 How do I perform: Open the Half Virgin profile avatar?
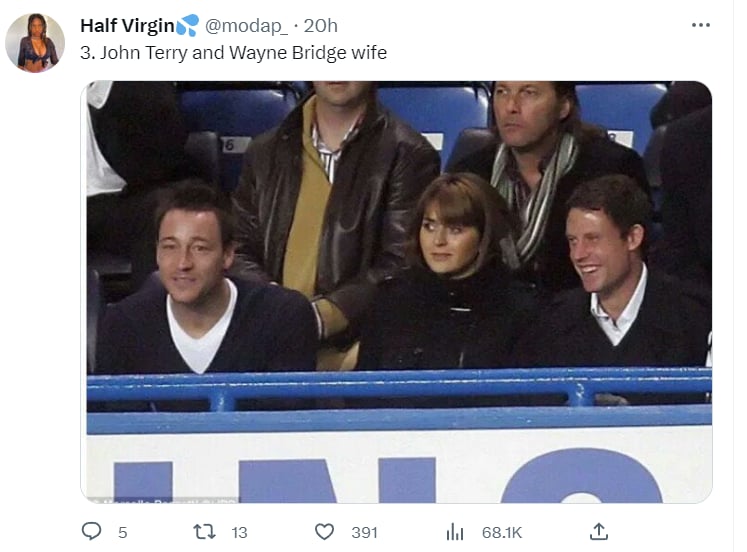[x=35, y=43]
